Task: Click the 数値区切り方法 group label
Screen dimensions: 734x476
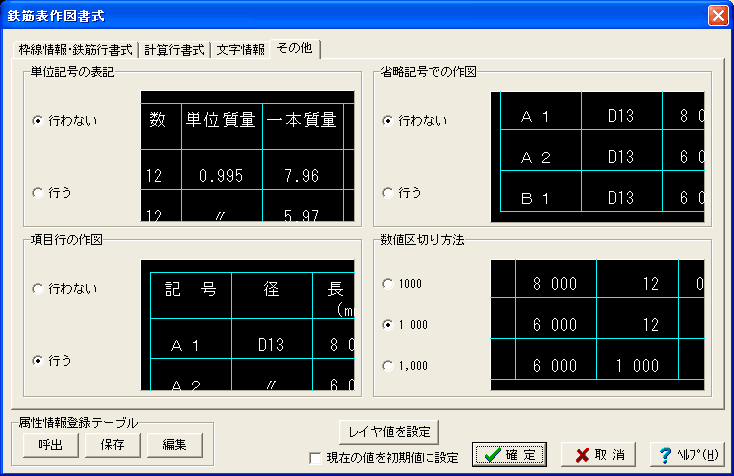Action: 422,240
